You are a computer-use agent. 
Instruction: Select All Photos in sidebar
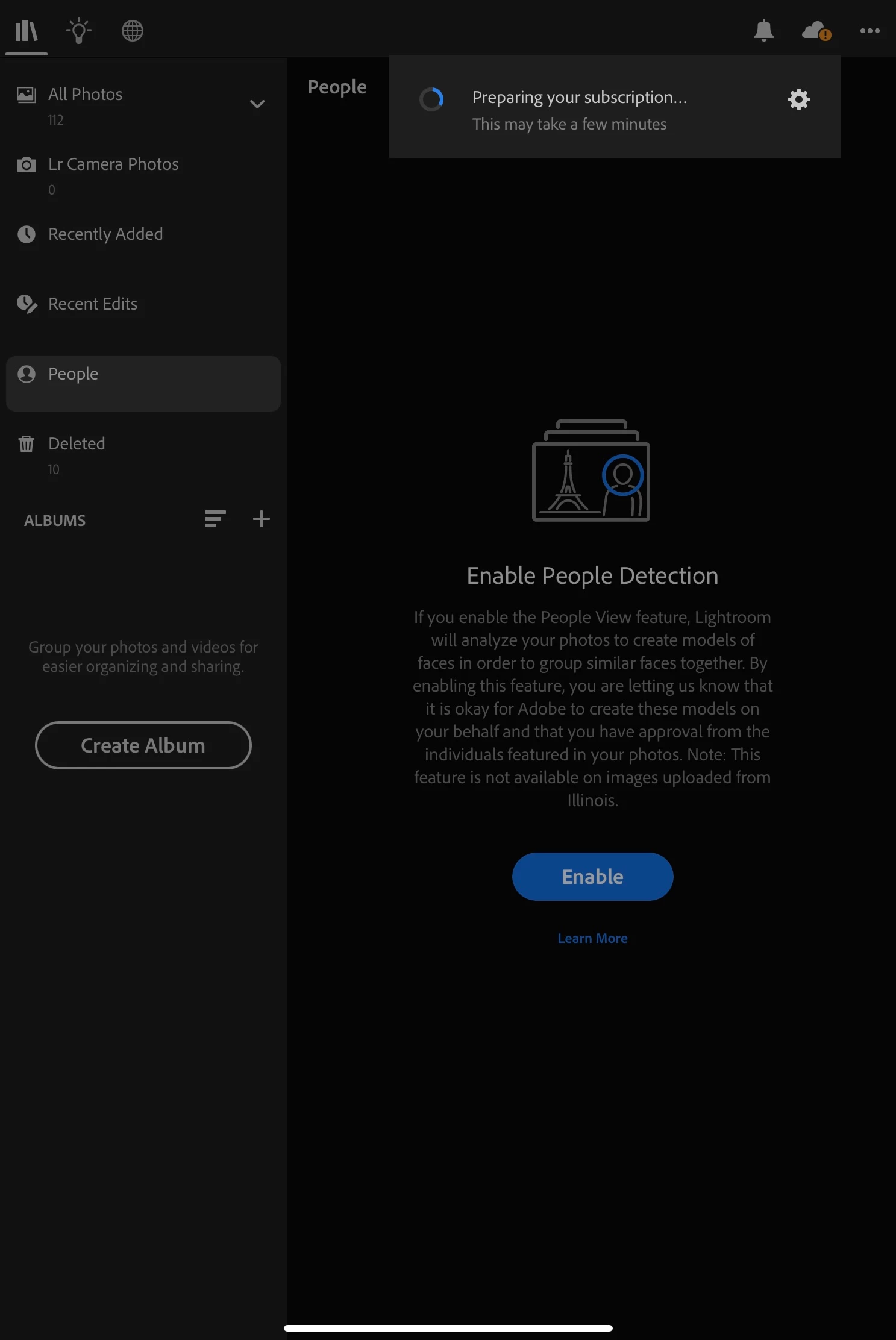[143, 105]
